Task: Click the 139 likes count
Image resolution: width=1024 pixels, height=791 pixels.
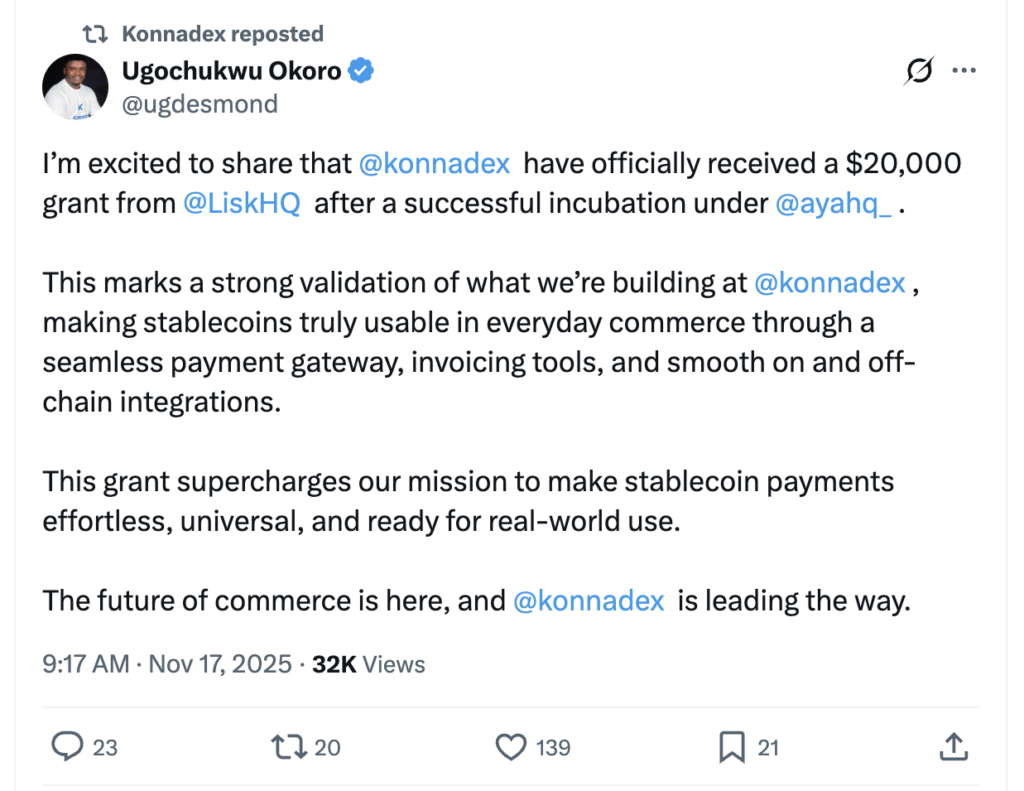Action: coord(553,747)
